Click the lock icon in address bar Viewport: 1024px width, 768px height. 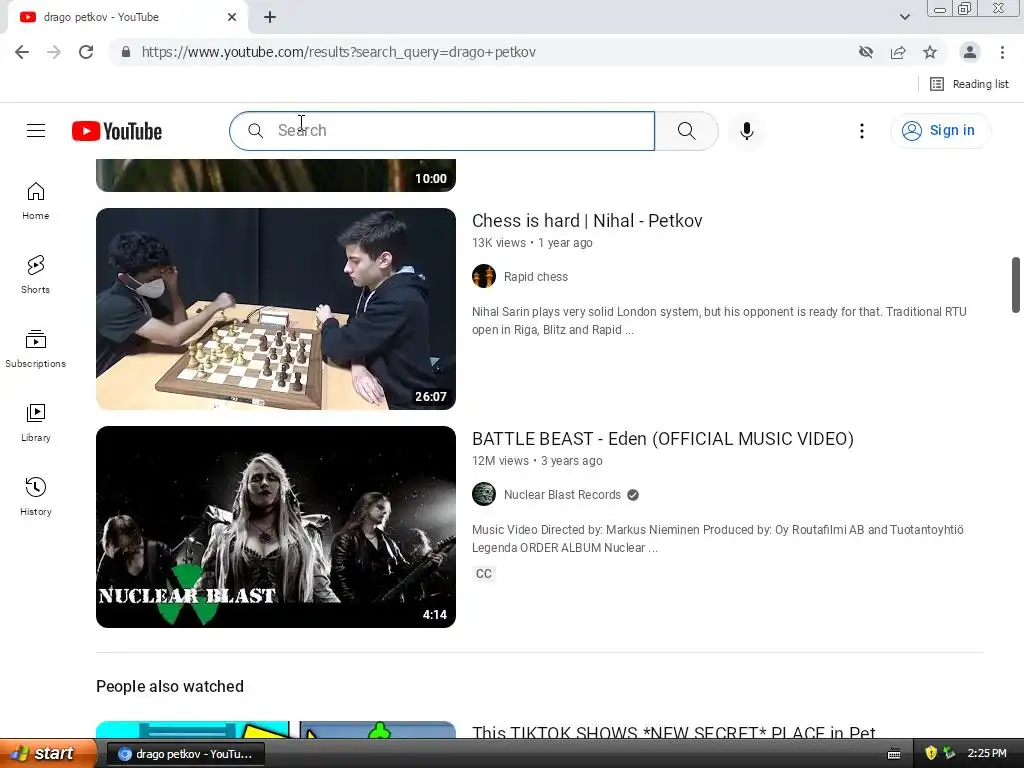[126, 52]
